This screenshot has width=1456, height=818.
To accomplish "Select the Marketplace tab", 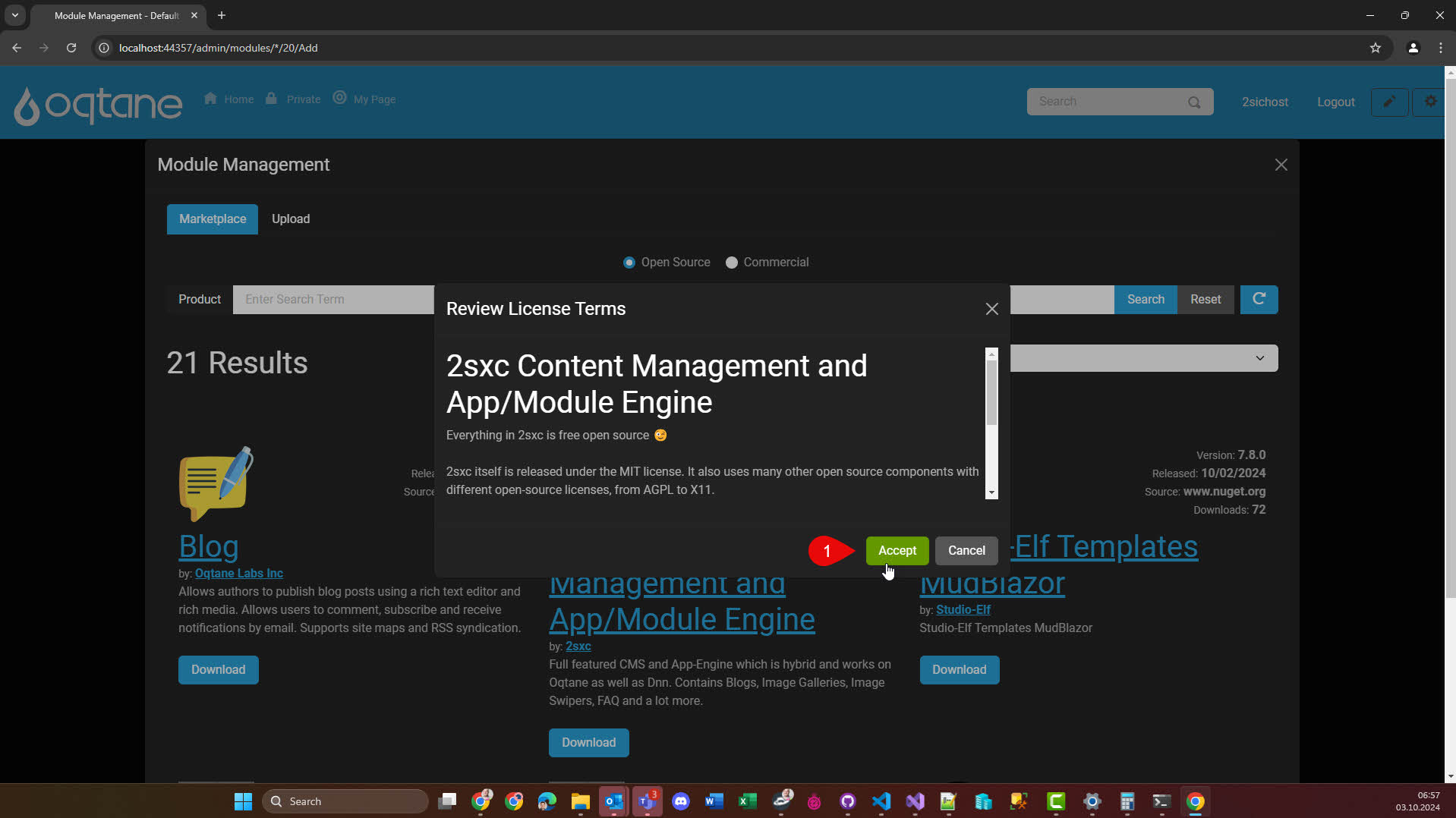I will 213,219.
